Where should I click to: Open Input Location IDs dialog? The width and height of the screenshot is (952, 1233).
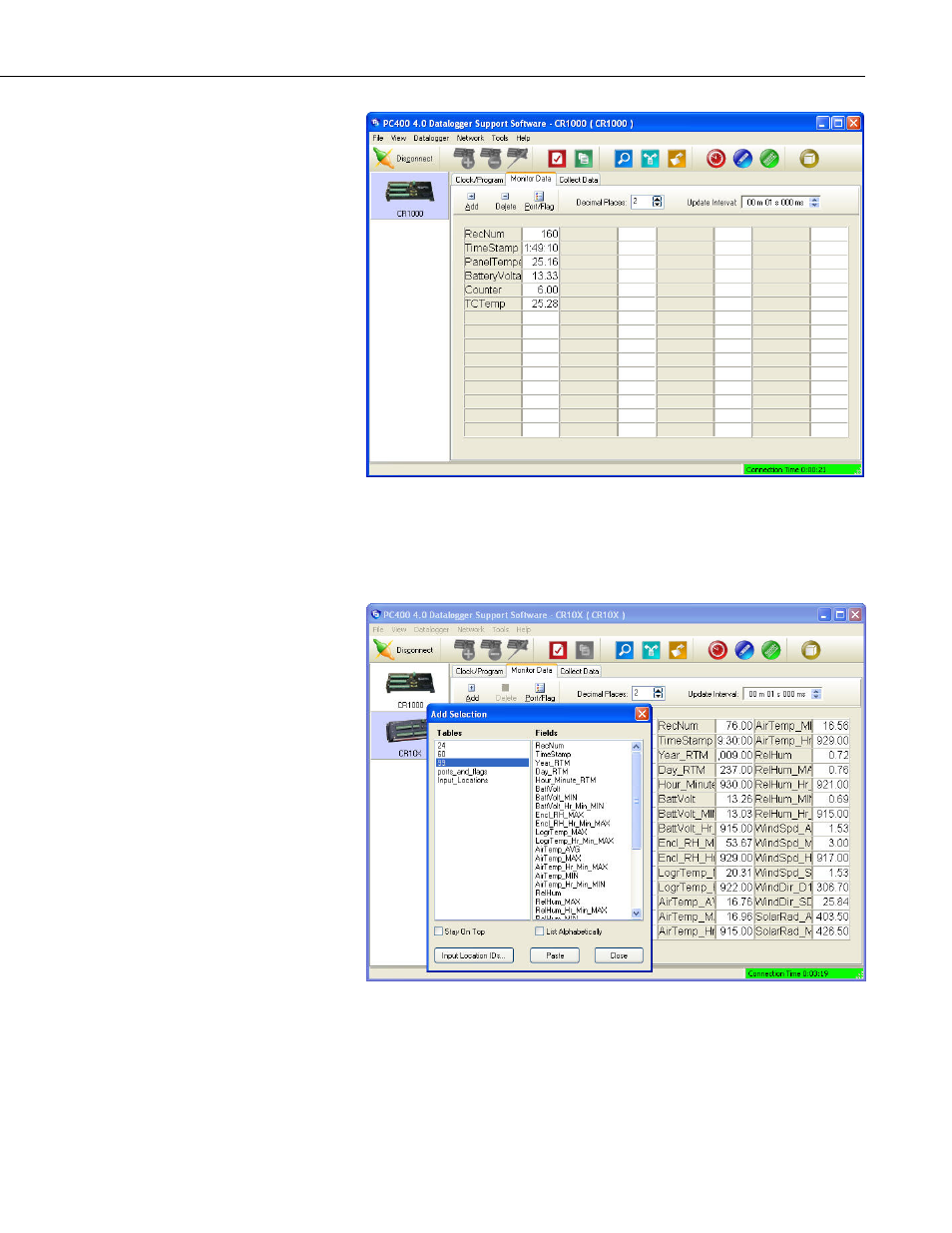point(473,955)
